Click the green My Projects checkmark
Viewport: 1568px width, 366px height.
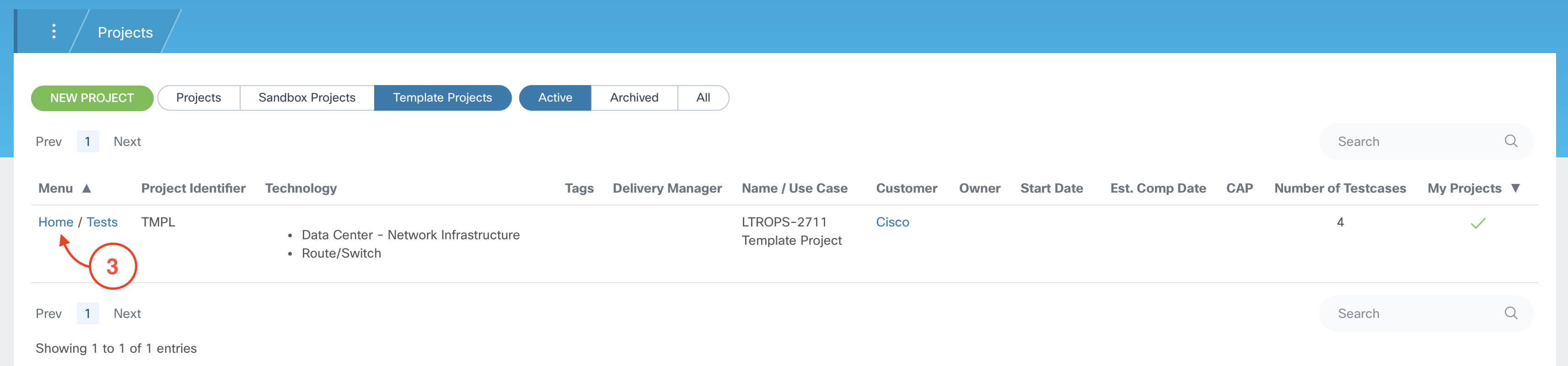[1477, 223]
